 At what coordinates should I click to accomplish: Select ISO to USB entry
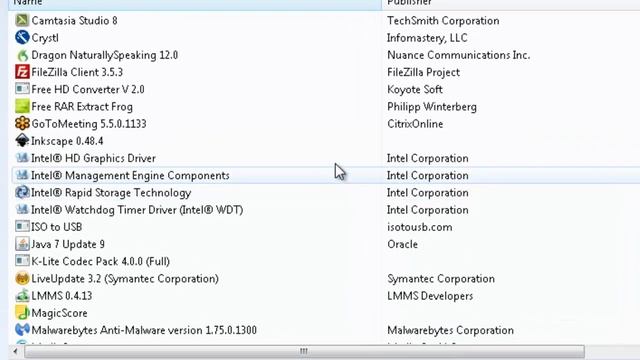click(57, 227)
